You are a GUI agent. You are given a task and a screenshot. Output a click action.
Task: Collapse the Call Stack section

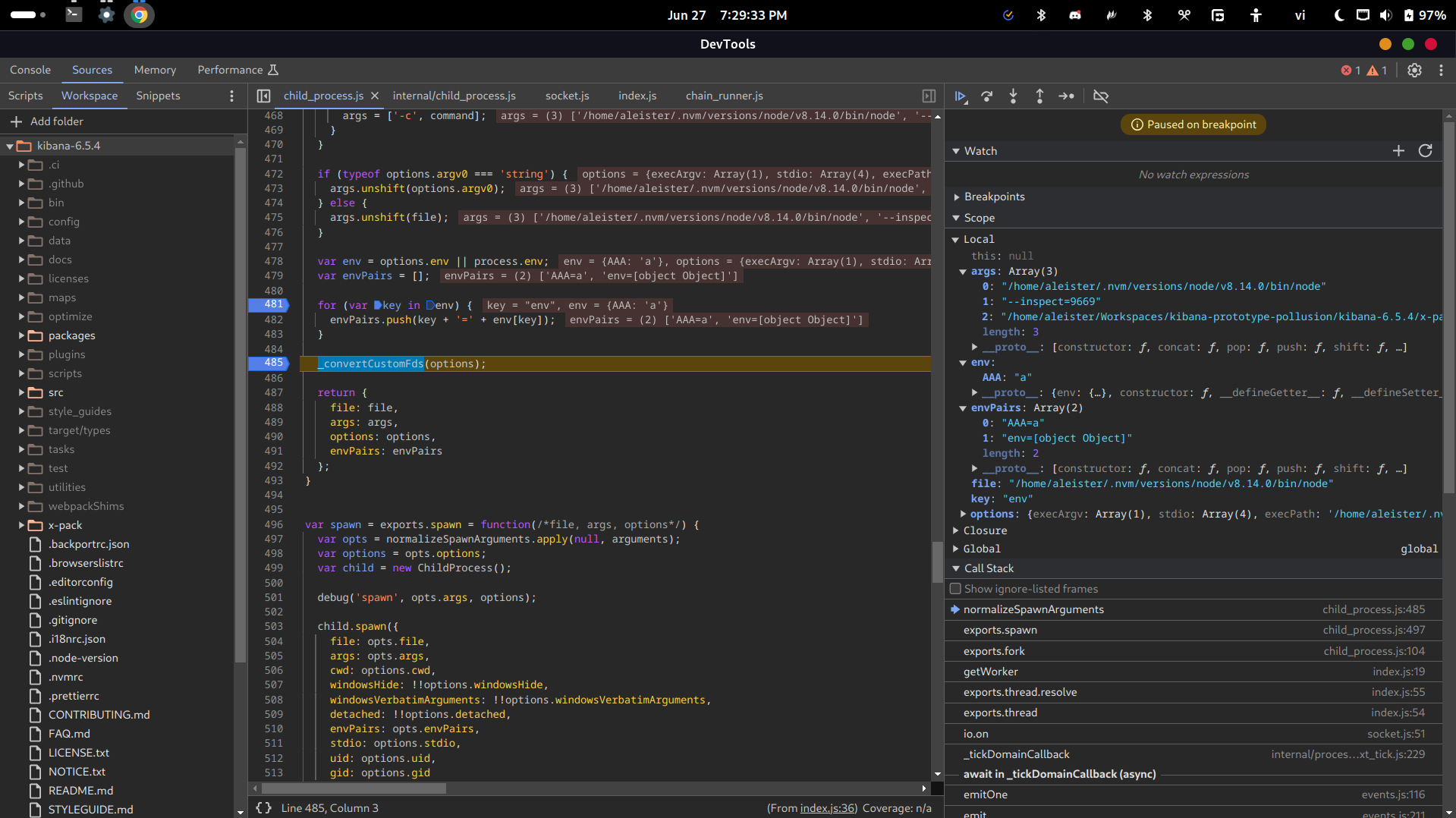coord(957,568)
